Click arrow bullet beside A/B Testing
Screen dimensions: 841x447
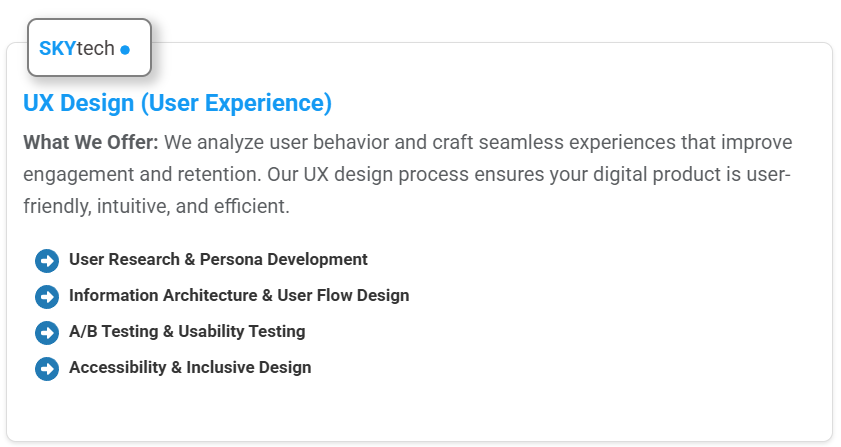tap(47, 333)
